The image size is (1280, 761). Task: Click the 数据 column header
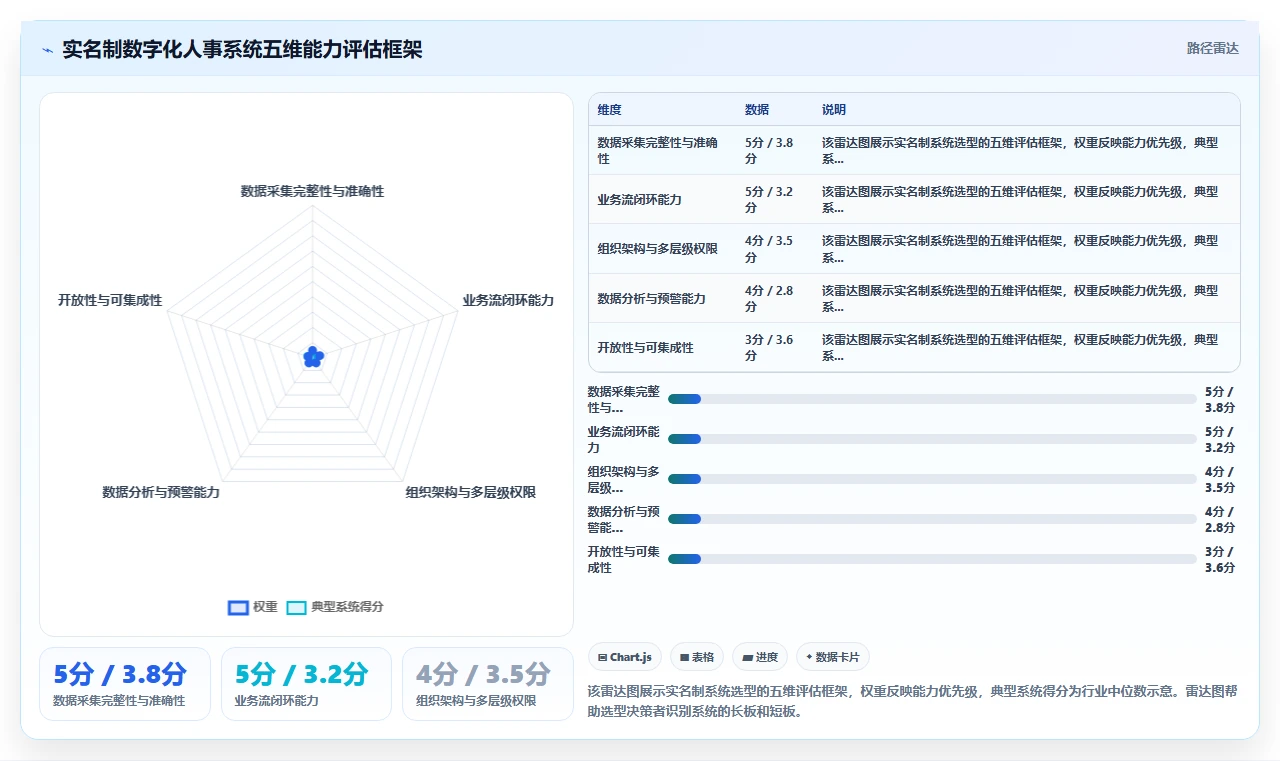point(757,110)
